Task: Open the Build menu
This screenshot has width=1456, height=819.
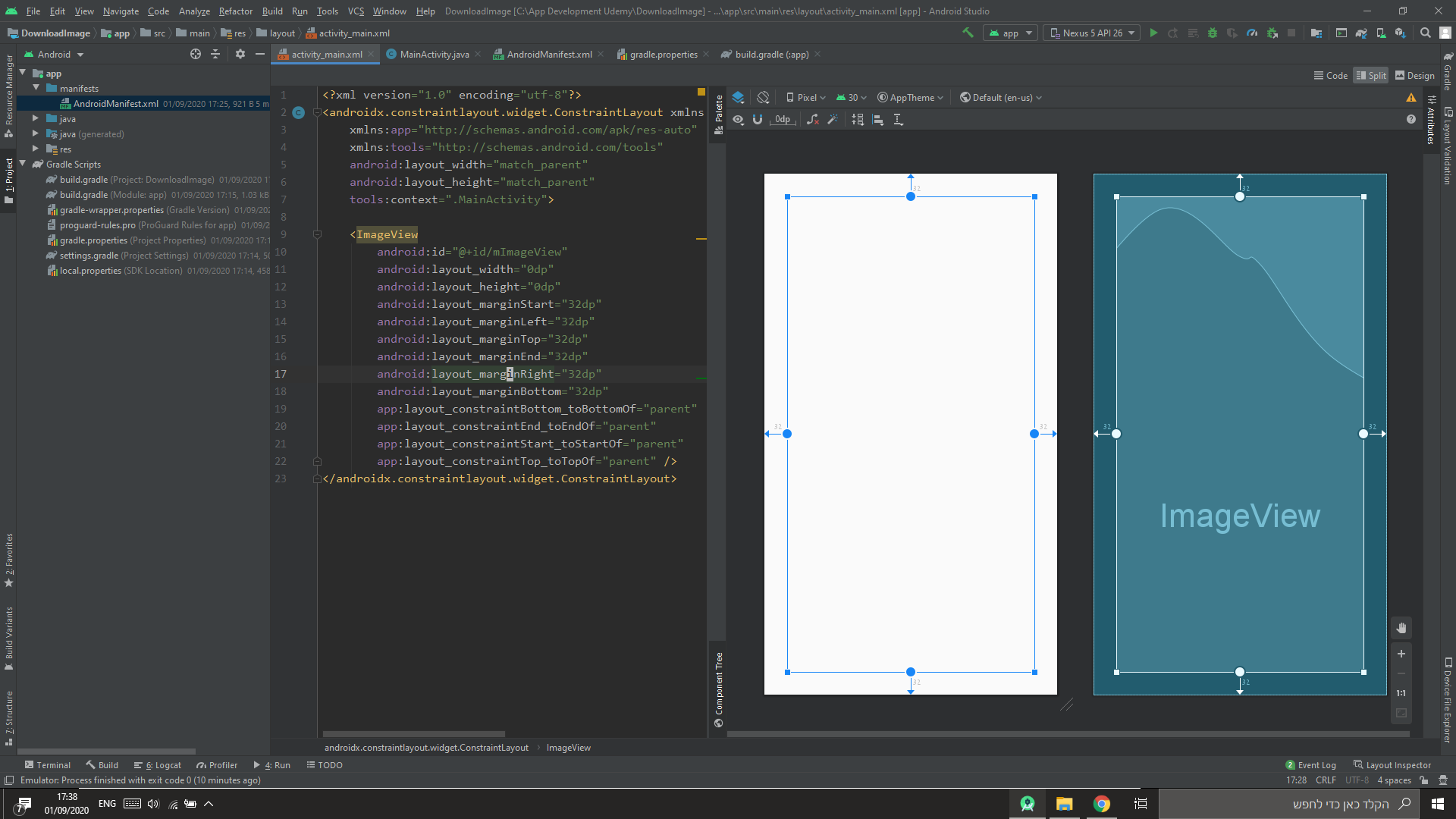Action: [272, 11]
